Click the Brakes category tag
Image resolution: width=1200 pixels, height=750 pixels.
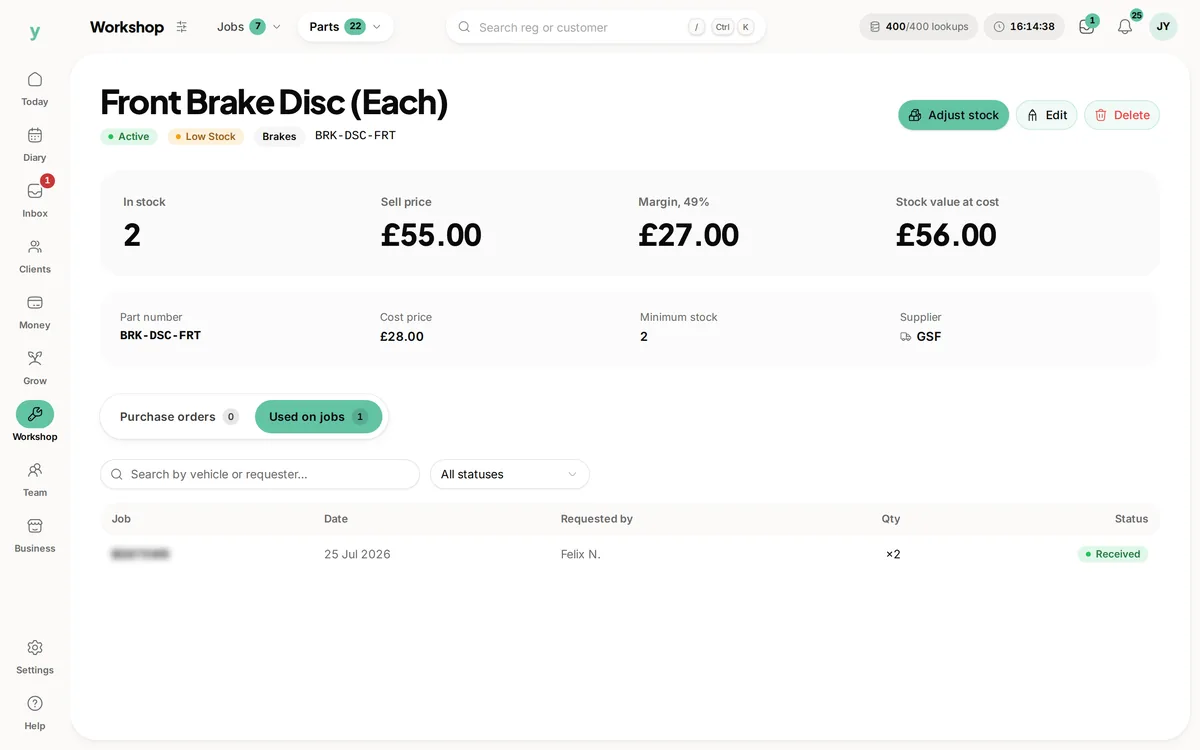pos(279,137)
